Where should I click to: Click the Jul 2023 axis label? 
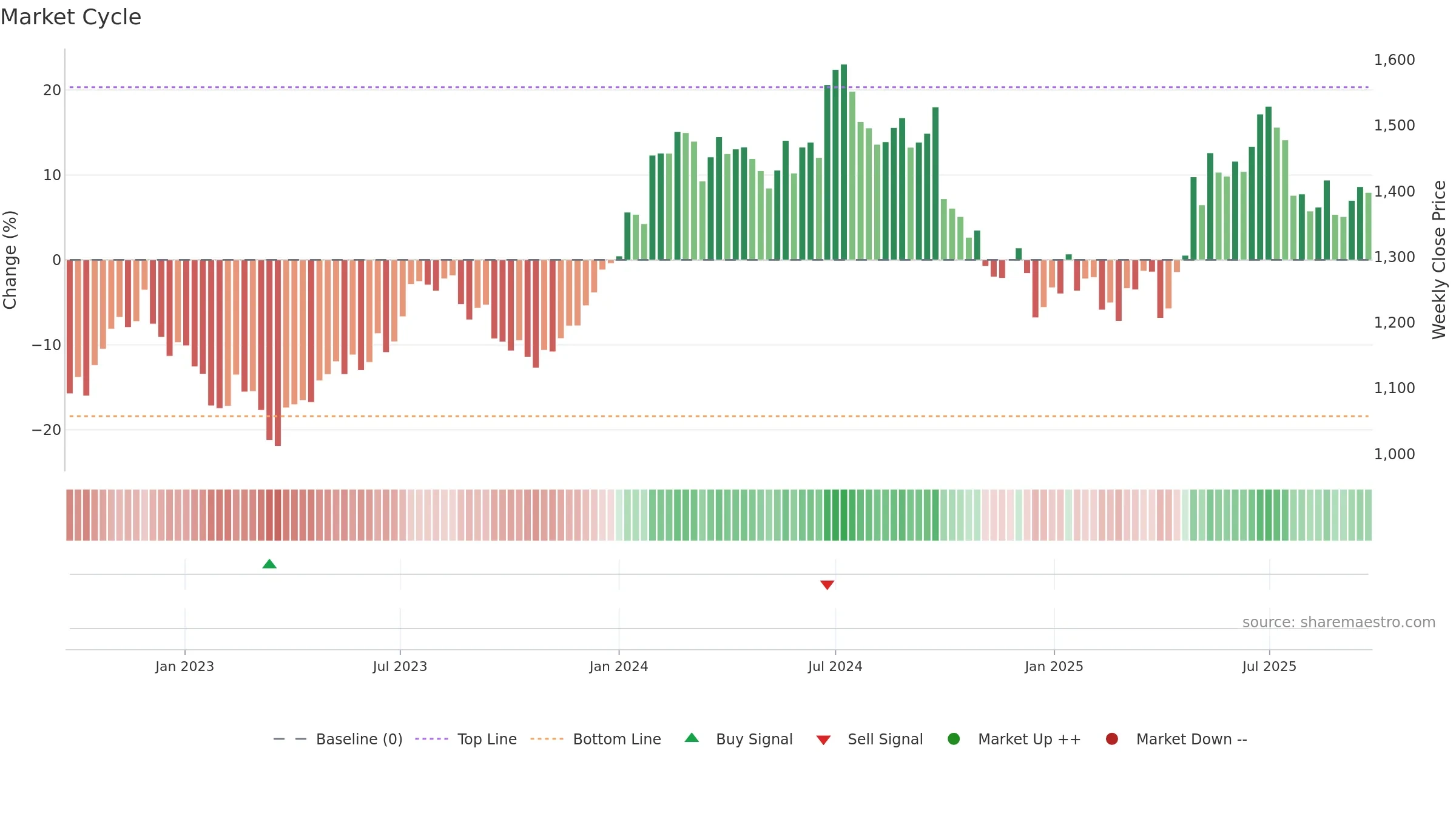click(400, 666)
